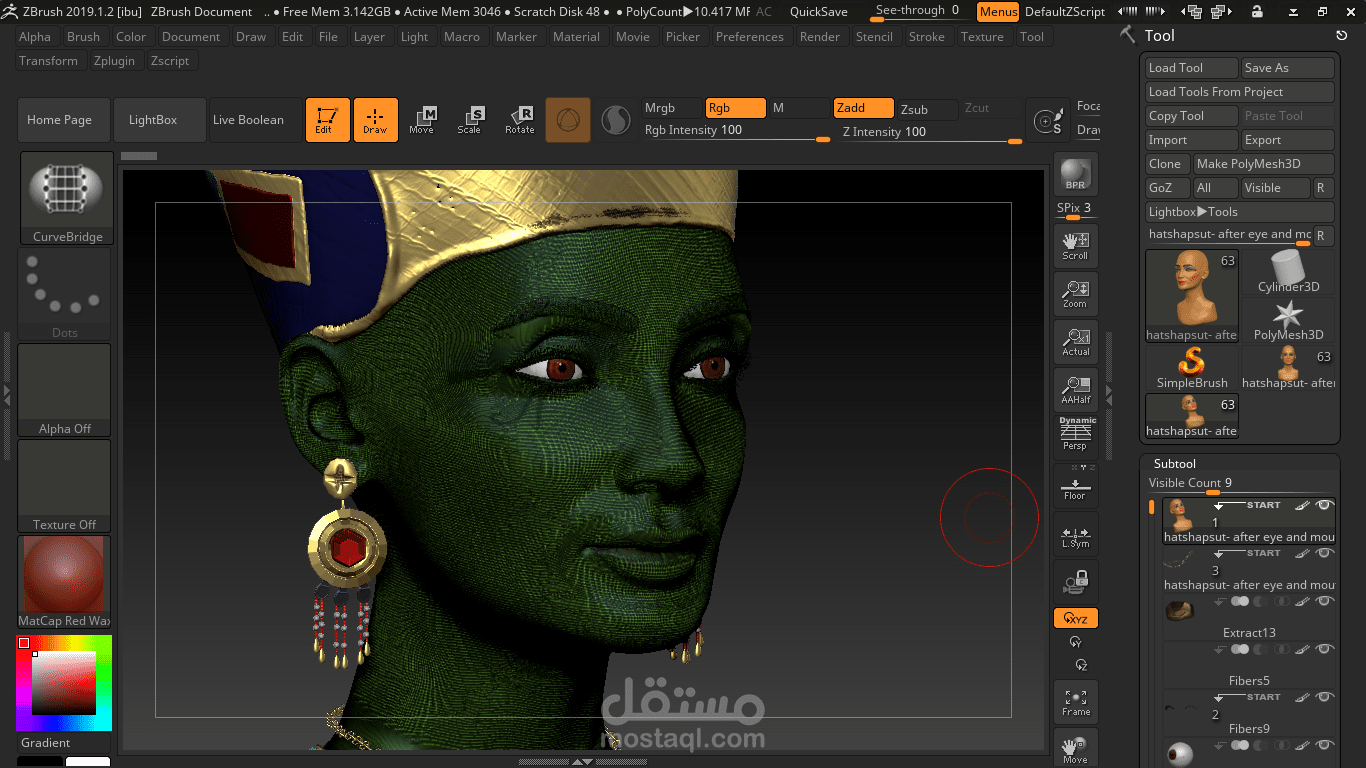1366x768 pixels.
Task: Click the GoZ button
Action: [1167, 188]
